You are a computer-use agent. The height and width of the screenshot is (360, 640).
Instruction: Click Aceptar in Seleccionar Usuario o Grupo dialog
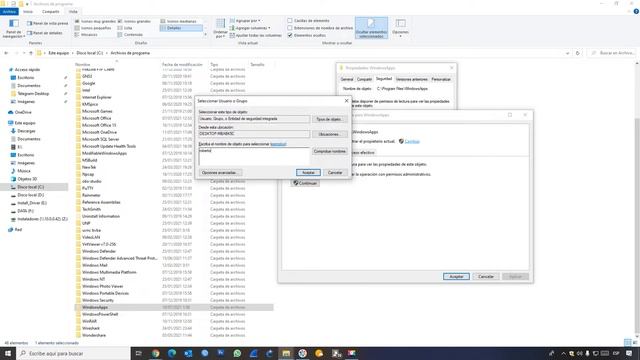[x=308, y=173]
